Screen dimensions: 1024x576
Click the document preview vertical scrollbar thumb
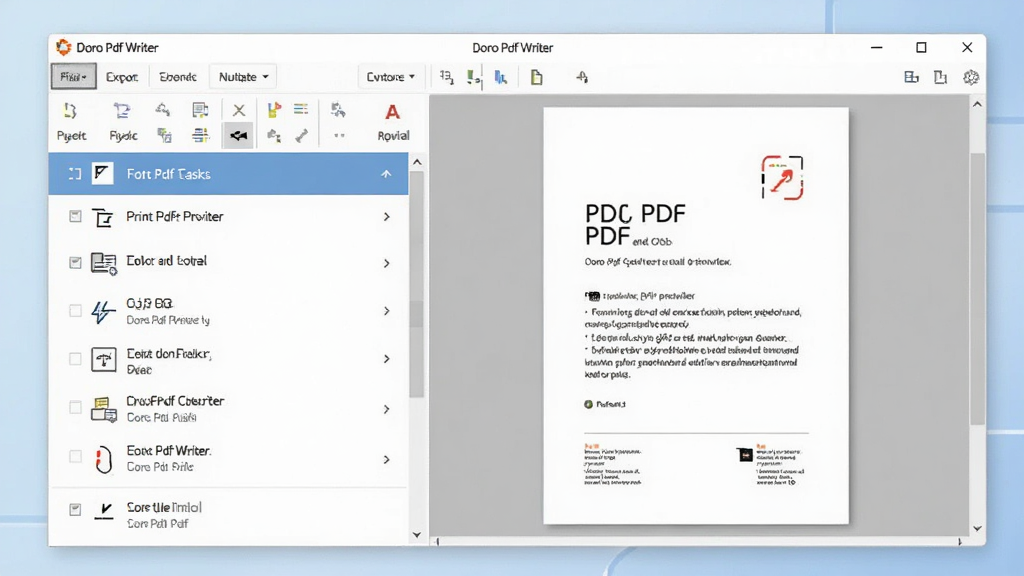click(x=977, y=289)
